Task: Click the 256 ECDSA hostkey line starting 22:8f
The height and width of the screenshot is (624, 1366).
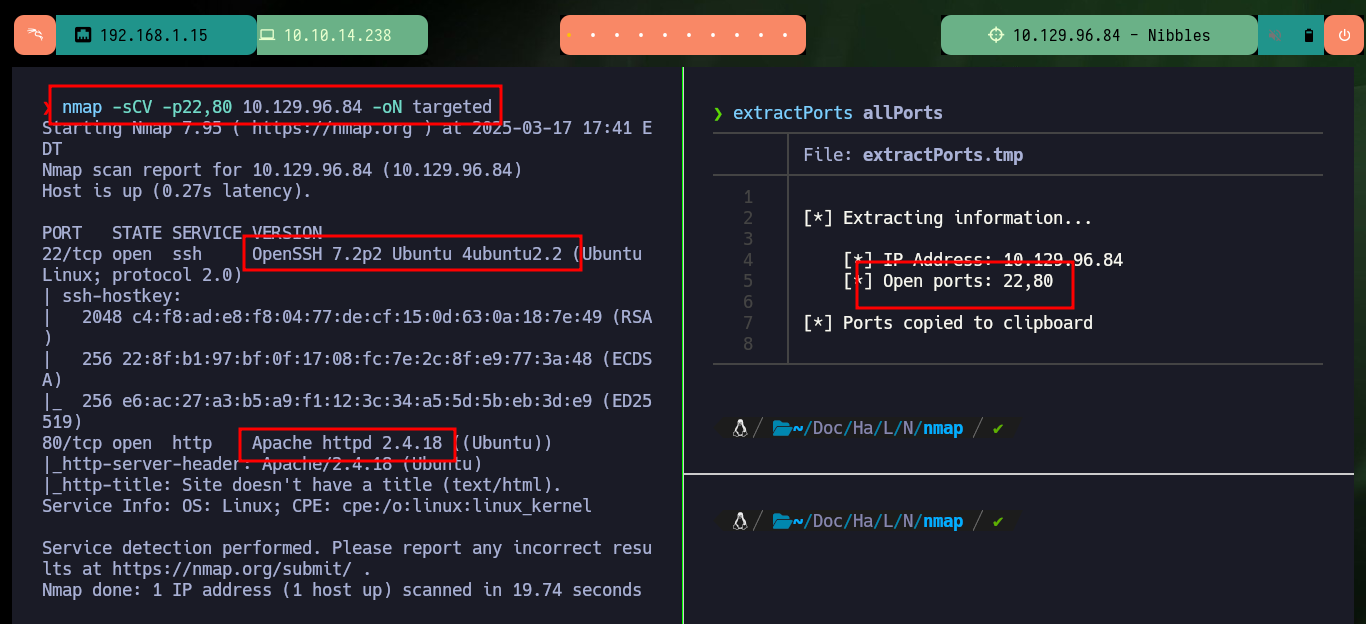Action: point(346,369)
